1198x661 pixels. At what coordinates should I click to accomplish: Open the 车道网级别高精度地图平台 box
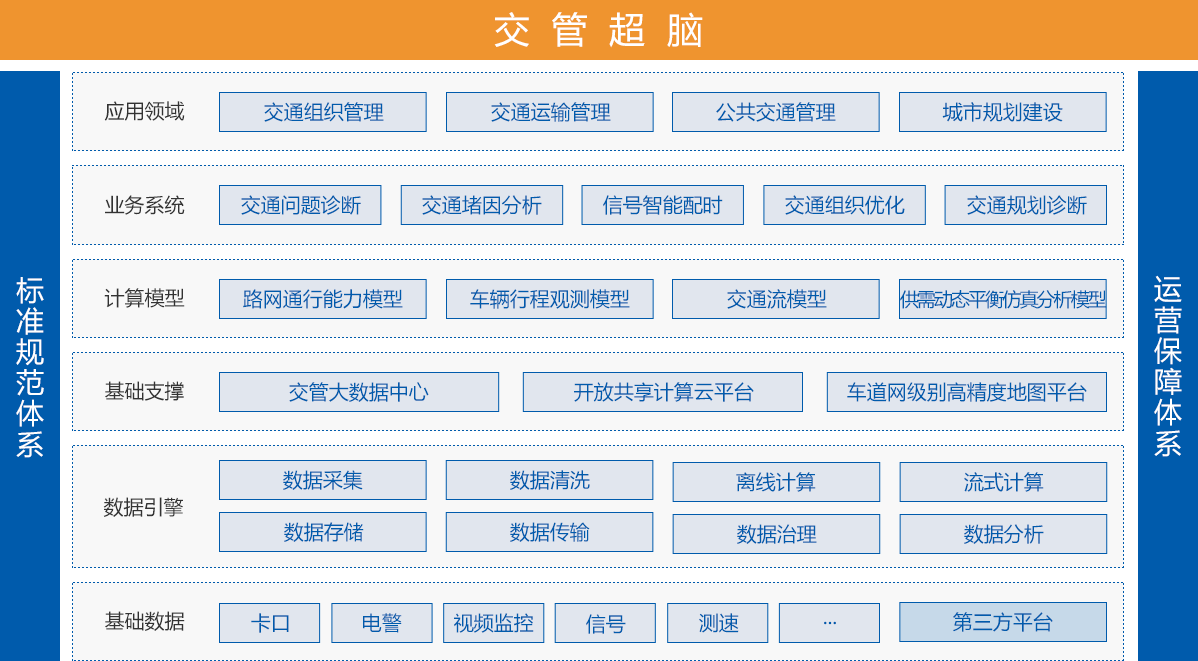[966, 392]
